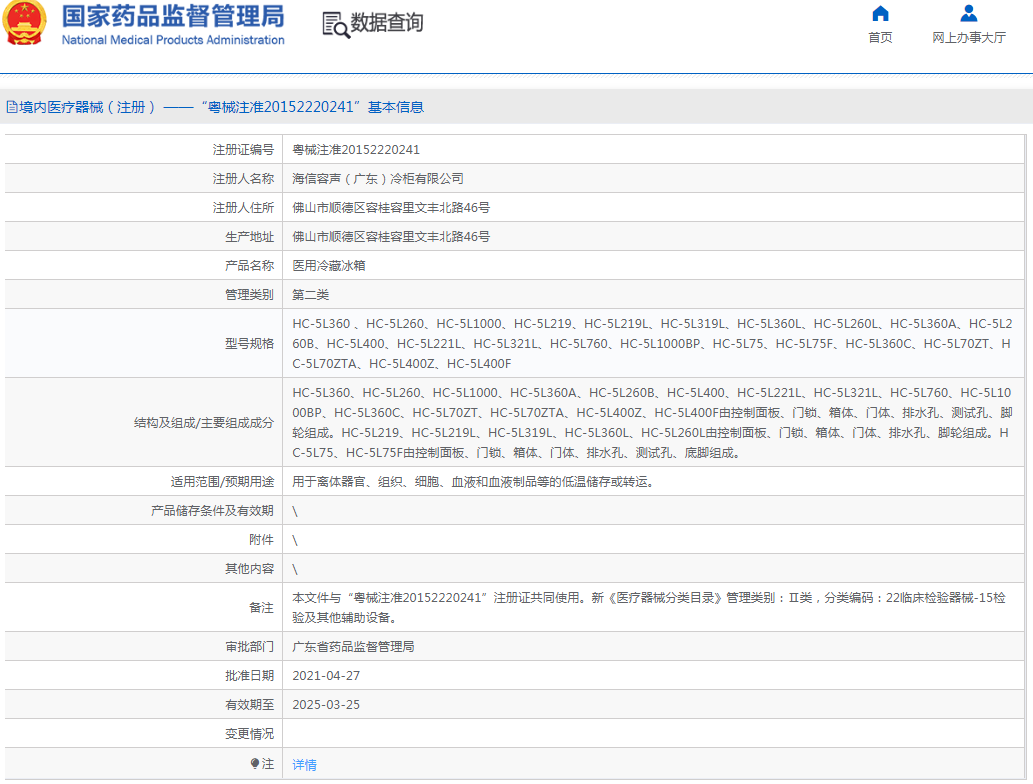Click approval date value 2021-04-27
Image resolution: width=1033 pixels, height=784 pixels.
tap(326, 675)
